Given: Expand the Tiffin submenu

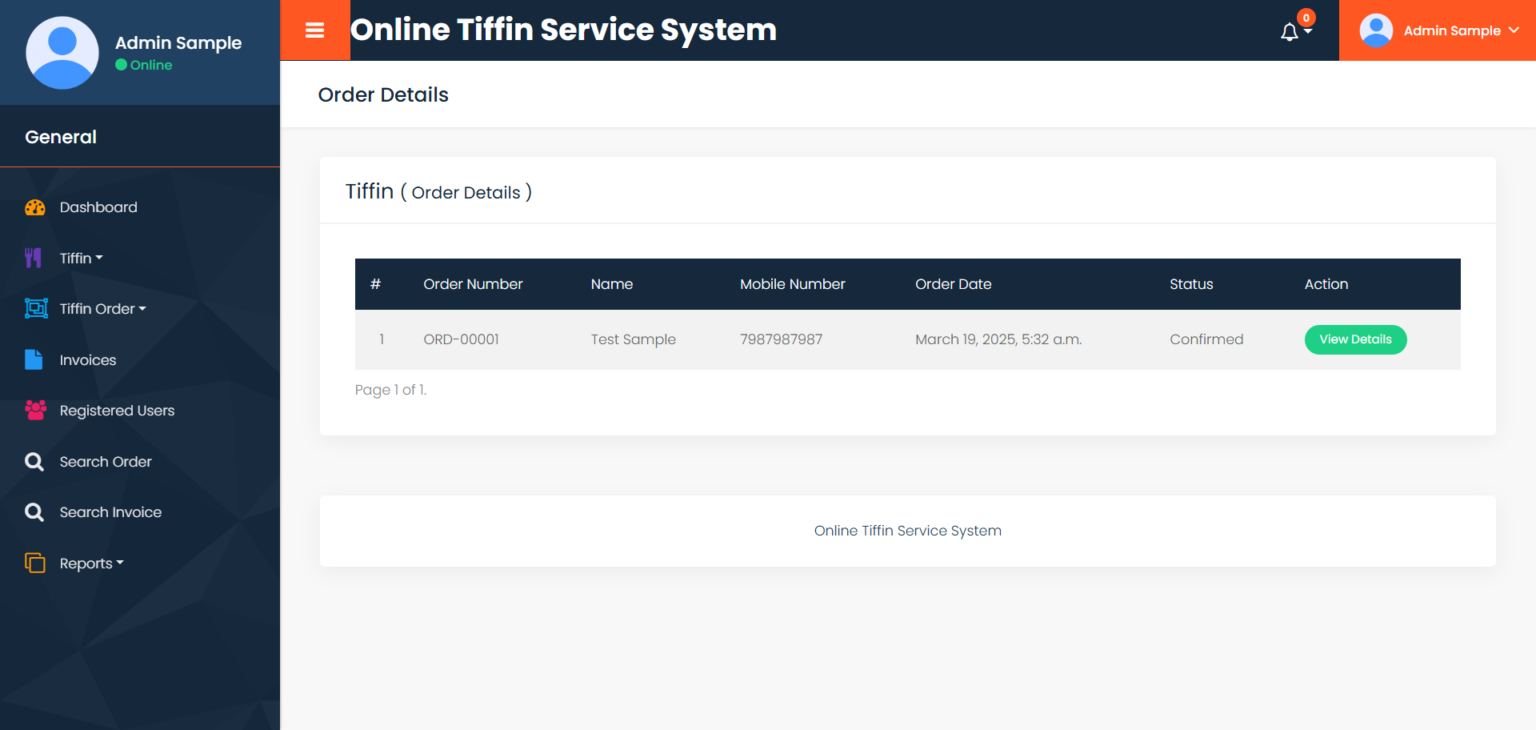Looking at the screenshot, I should click(x=81, y=258).
